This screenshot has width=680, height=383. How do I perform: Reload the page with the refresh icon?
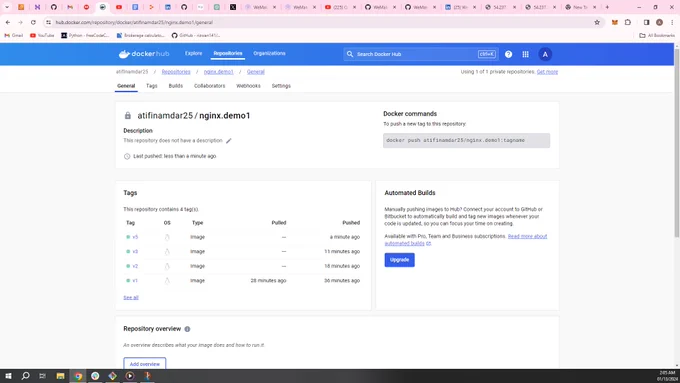point(33,22)
